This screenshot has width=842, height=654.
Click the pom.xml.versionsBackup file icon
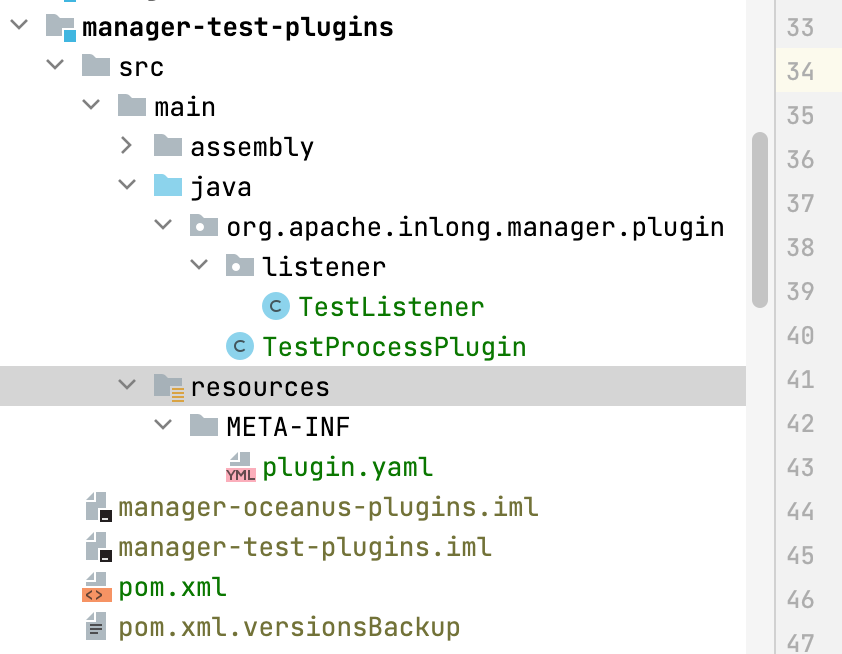(95, 627)
